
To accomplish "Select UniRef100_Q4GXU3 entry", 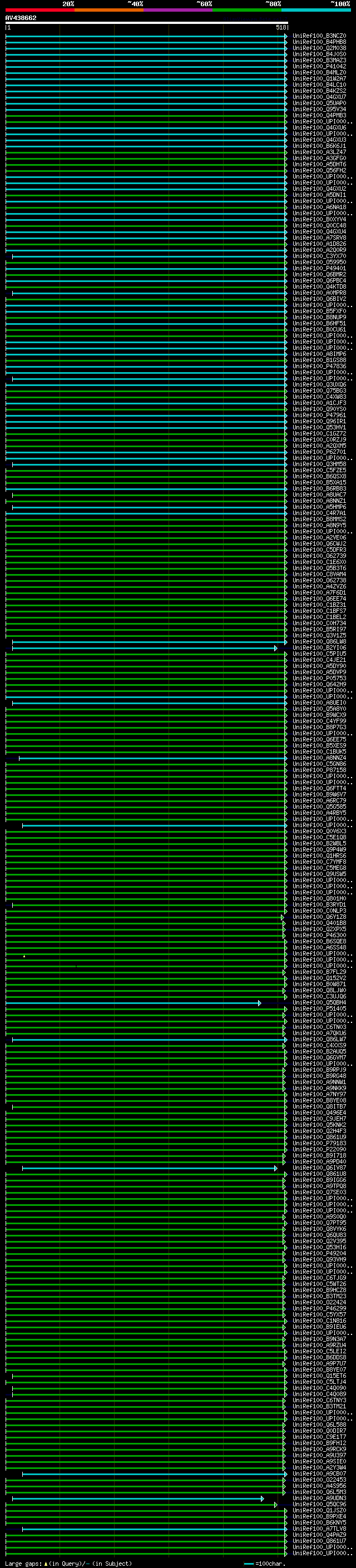I will click(319, 140).
